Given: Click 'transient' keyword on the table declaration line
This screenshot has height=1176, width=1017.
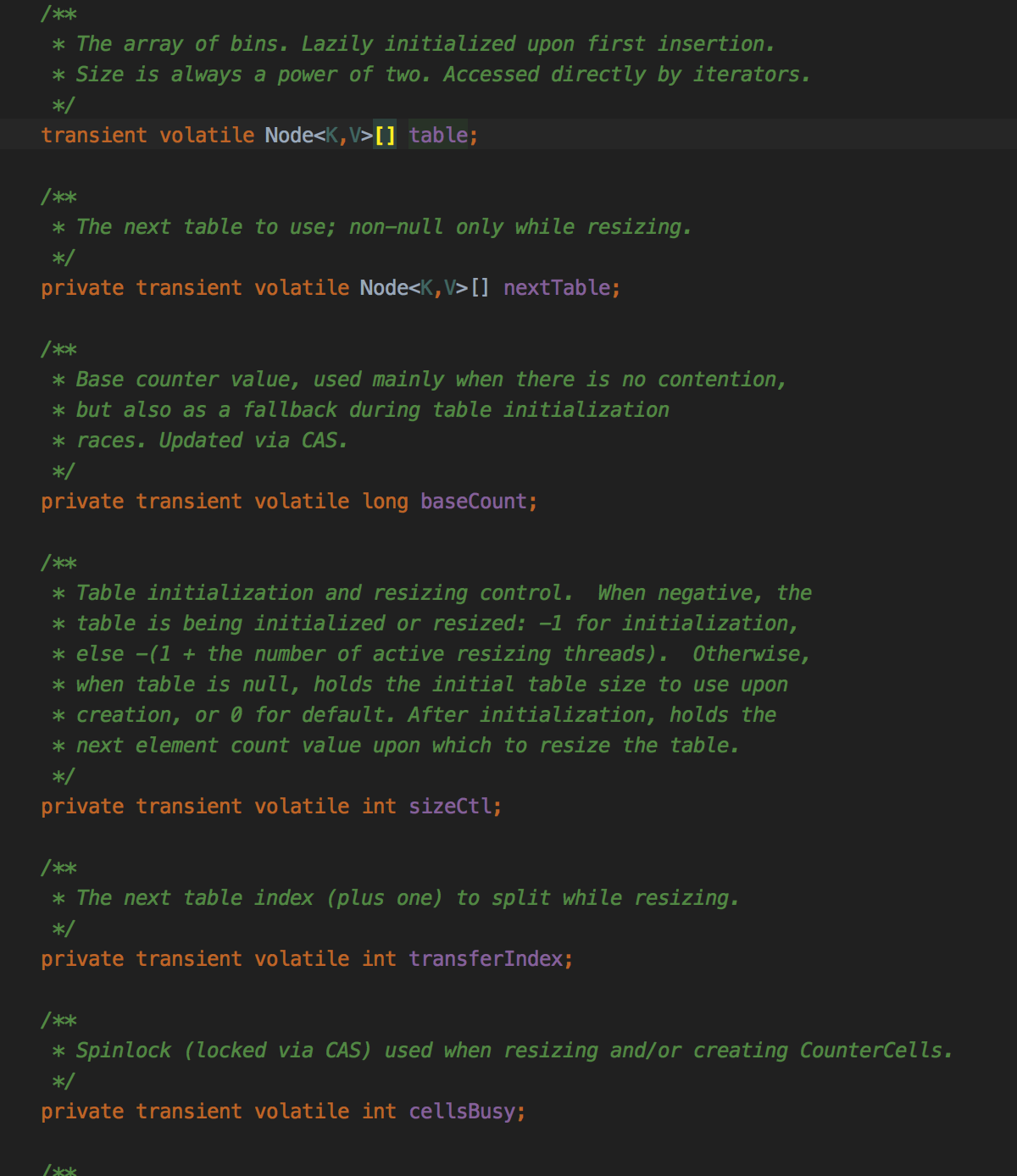Looking at the screenshot, I should point(94,136).
